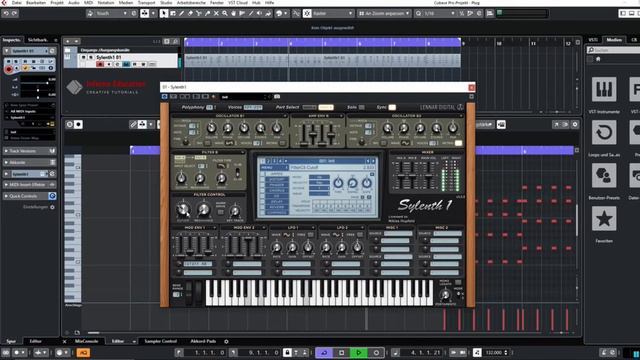Image resolution: width=640 pixels, height=360 pixels.
Task: Click the AQ button in the transport bar
Action: (x=83, y=353)
